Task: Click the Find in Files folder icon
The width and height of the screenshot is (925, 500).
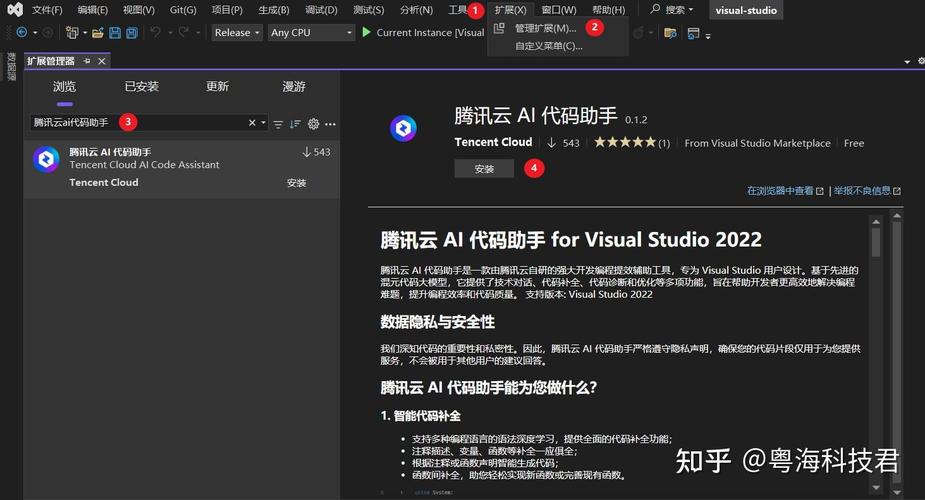Action: [670, 33]
